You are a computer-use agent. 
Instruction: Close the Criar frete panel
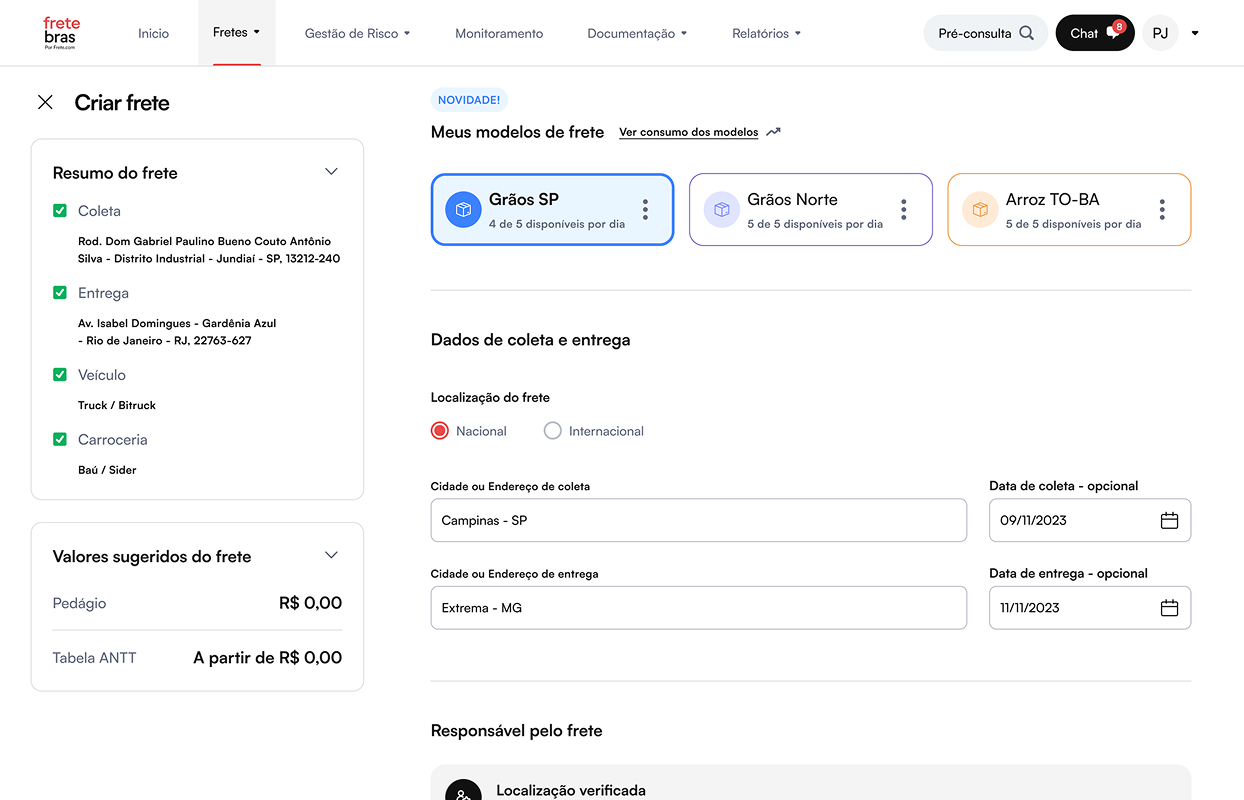(45, 102)
